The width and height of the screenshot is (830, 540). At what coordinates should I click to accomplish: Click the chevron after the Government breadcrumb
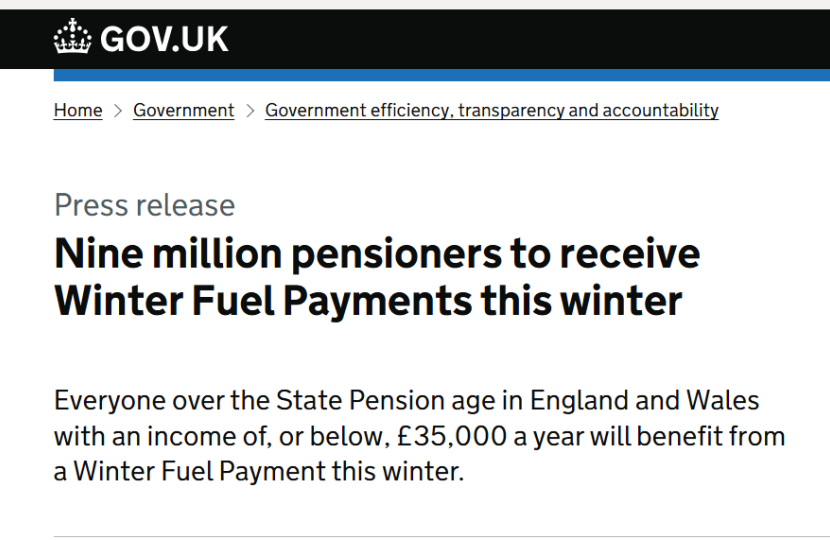coord(250,111)
